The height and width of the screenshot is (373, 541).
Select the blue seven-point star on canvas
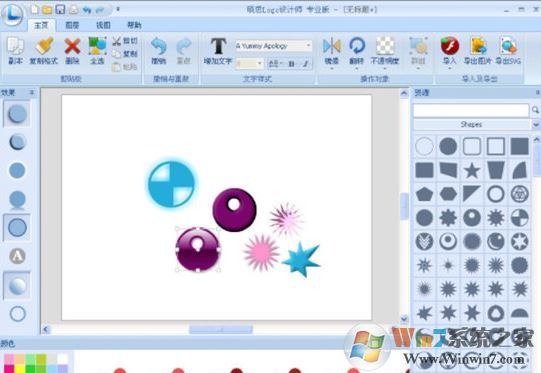click(x=302, y=259)
